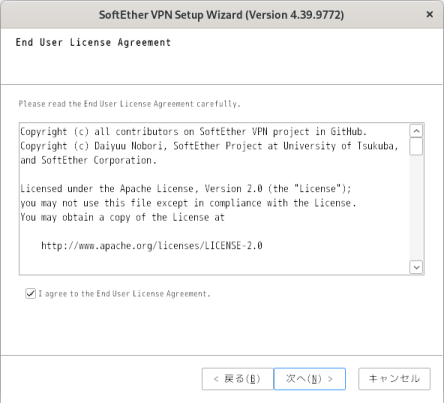Close the SoftEther VPN Setup Wizard window
This screenshot has width=444, height=403.
[x=430, y=14]
